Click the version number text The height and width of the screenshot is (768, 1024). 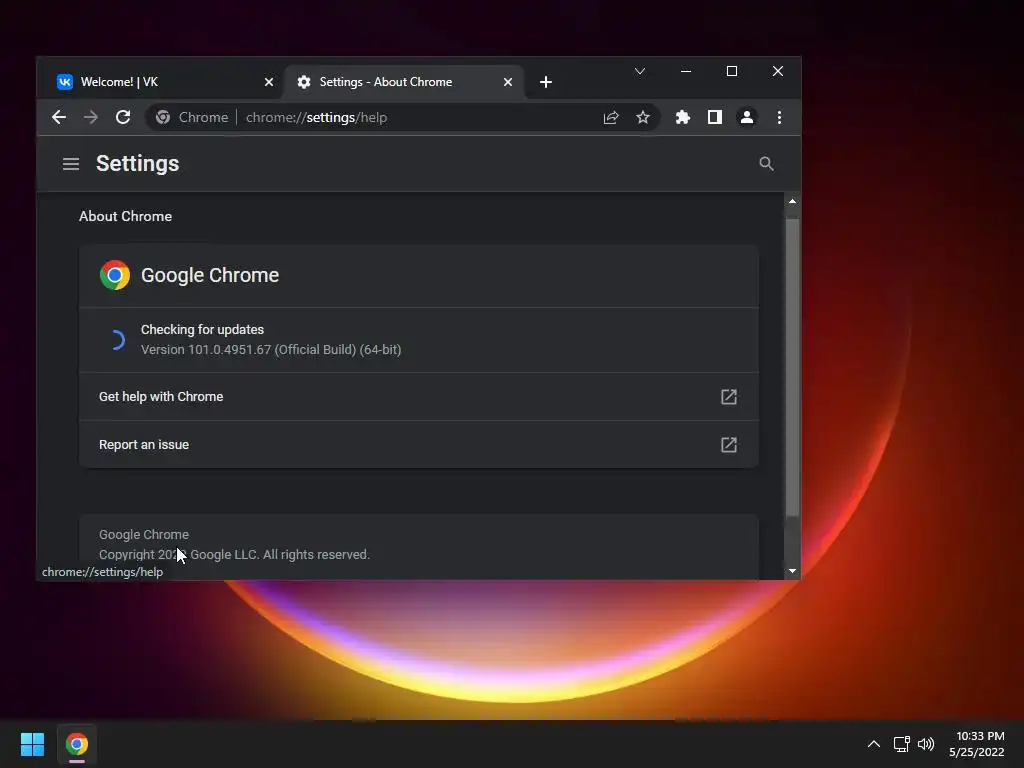pyautogui.click(x=271, y=350)
